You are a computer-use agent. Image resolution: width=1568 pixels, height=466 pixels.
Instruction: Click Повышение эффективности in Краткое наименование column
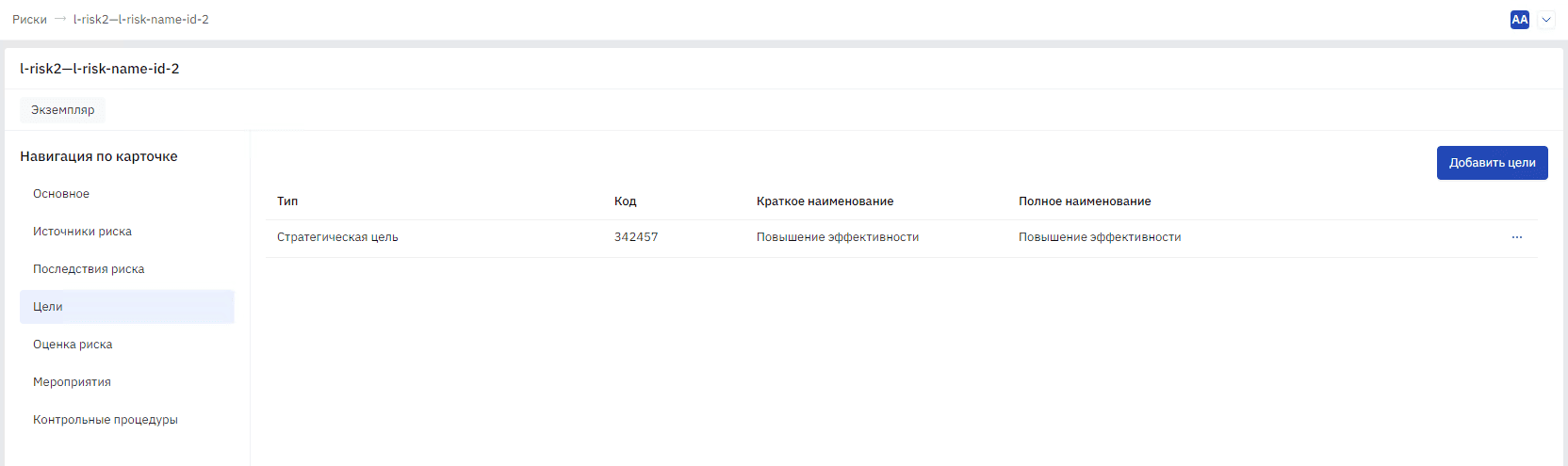[x=838, y=237]
